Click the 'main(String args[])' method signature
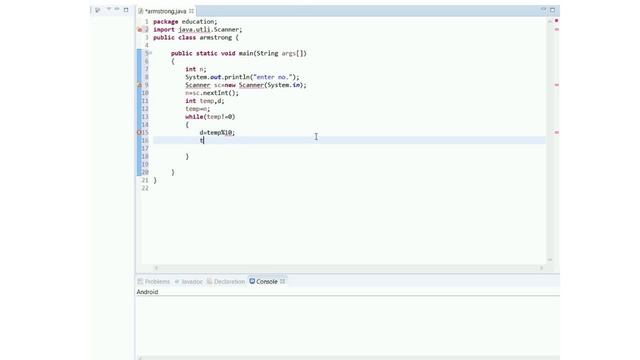Image resolution: width=640 pixels, height=360 pixels. (272, 53)
